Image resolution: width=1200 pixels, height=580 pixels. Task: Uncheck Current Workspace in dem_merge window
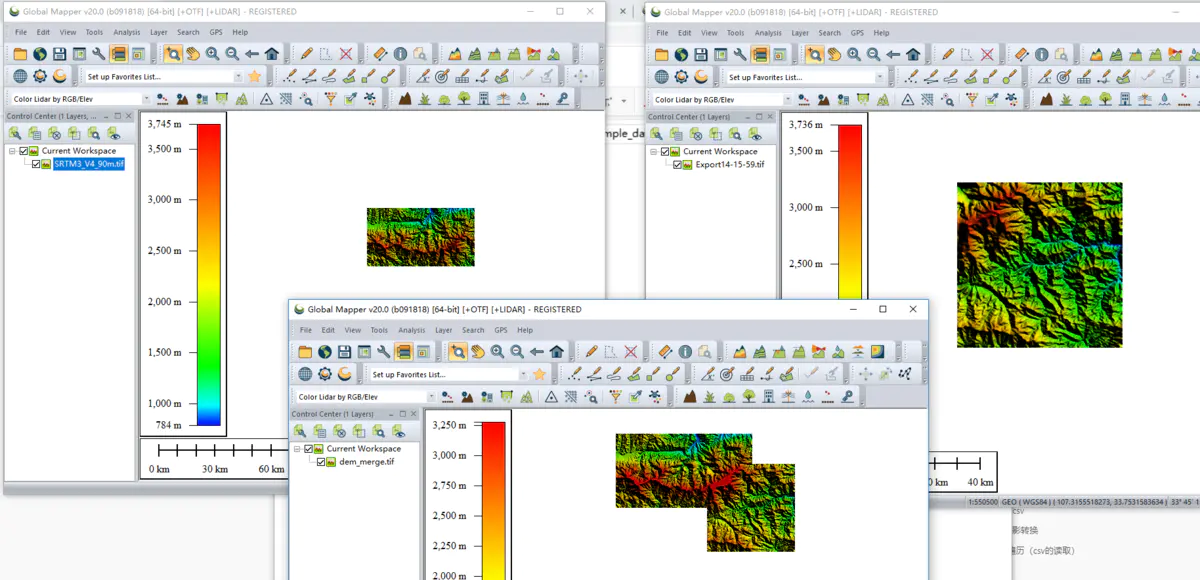[309, 449]
